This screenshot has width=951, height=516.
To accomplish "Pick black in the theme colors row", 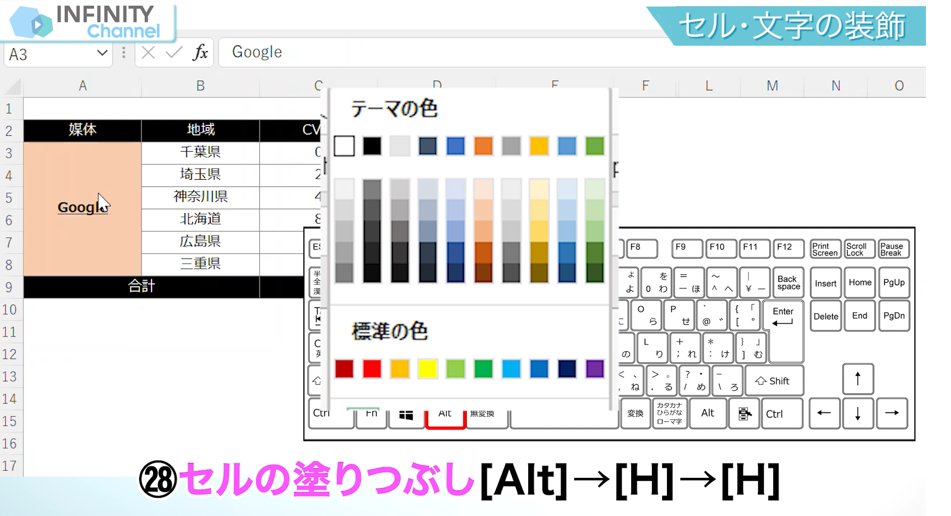I will 372,146.
